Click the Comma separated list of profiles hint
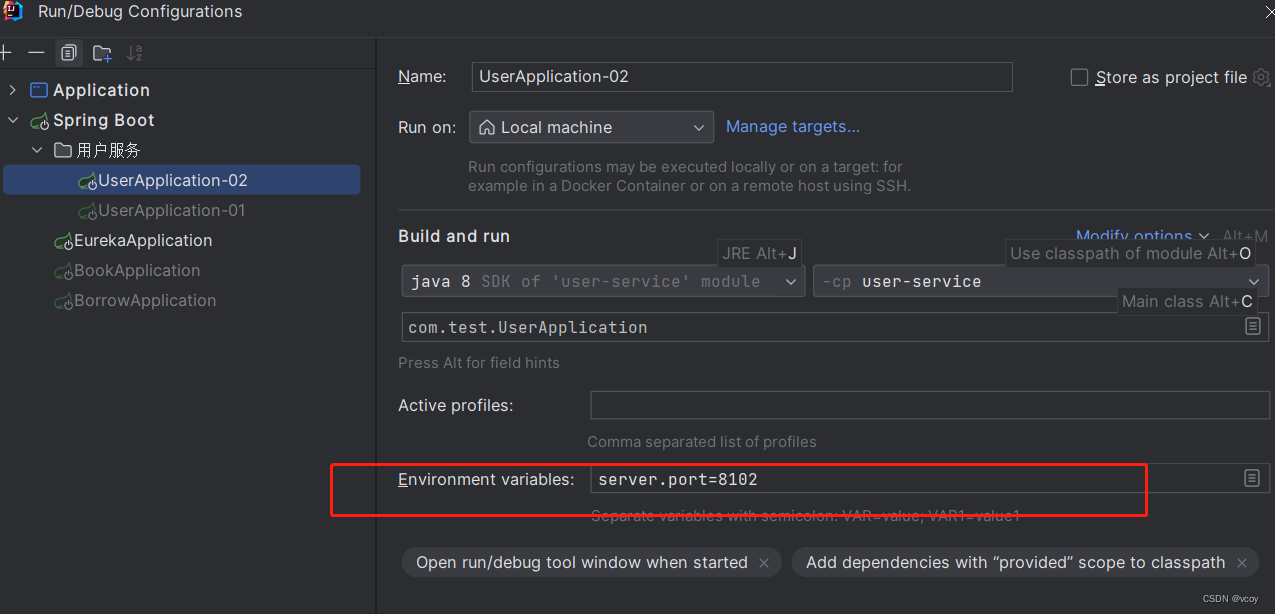The width and height of the screenshot is (1275, 614). point(702,441)
